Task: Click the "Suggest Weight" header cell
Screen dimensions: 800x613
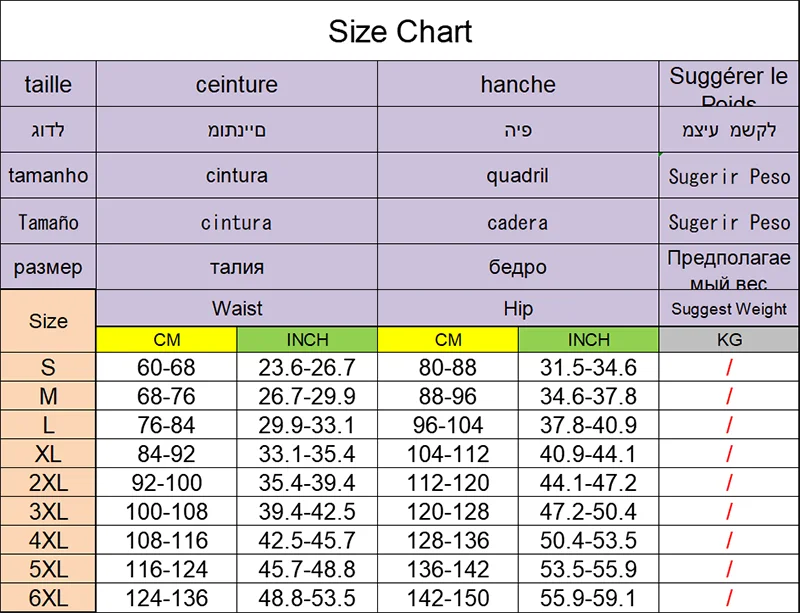Action: tap(729, 309)
